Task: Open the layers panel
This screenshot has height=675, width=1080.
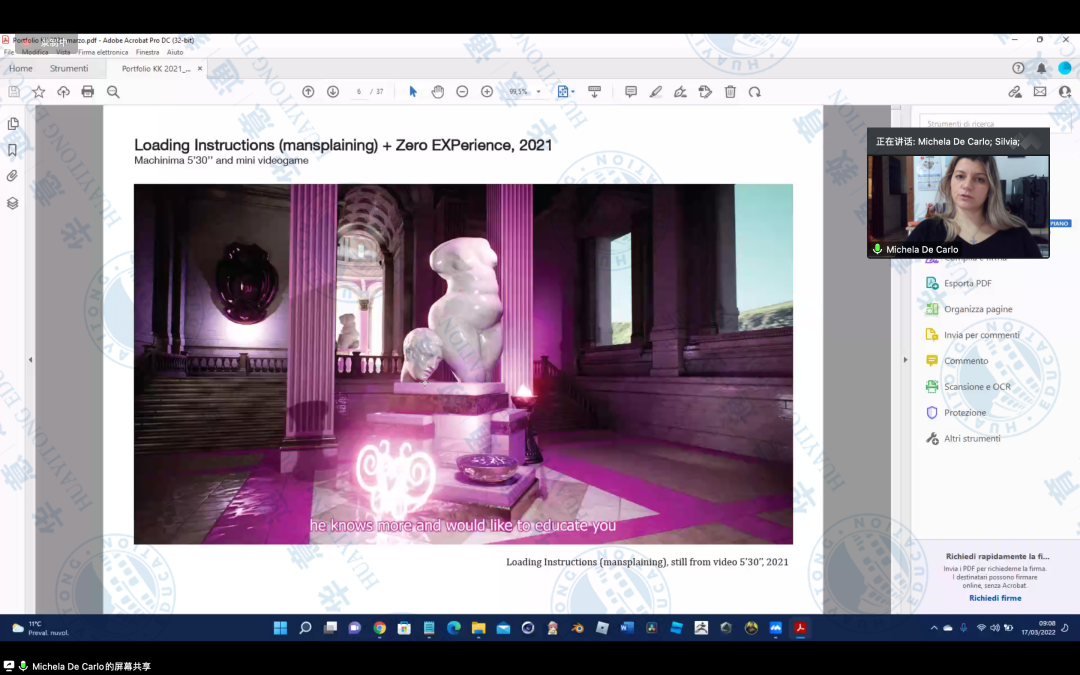Action: (x=12, y=203)
